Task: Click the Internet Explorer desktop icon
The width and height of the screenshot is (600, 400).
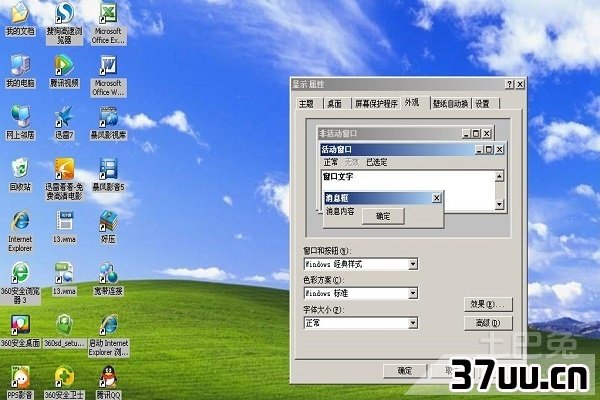Action: (20, 231)
